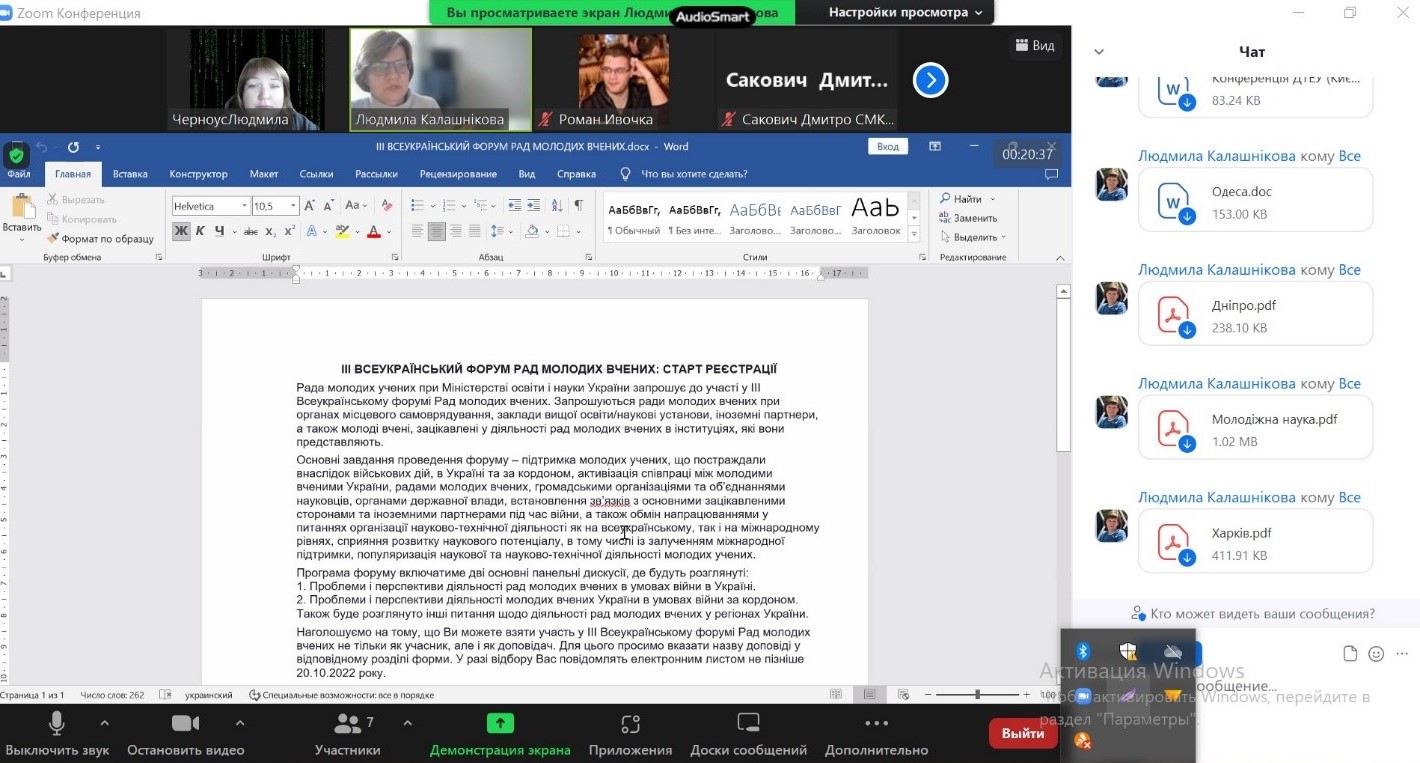Switch to Справка ribbon tab
This screenshot has width=1420, height=763.
(576, 174)
